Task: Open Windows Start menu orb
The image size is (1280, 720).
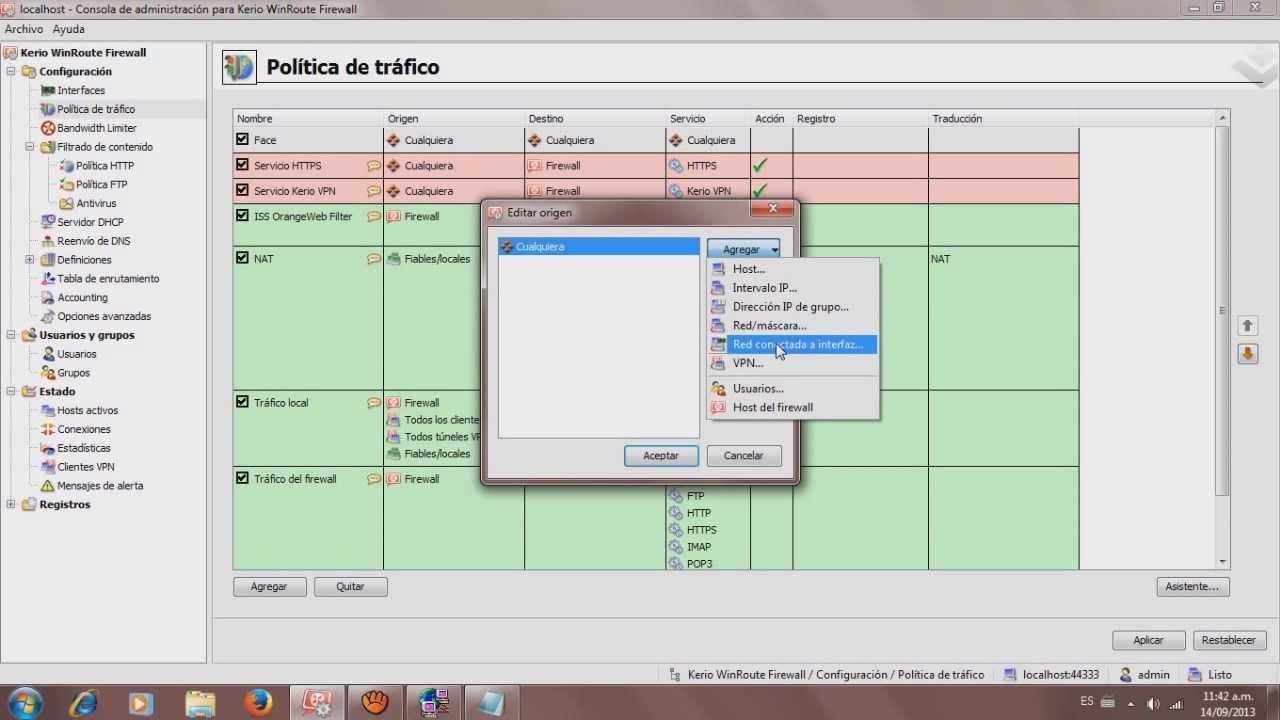Action: click(x=24, y=703)
